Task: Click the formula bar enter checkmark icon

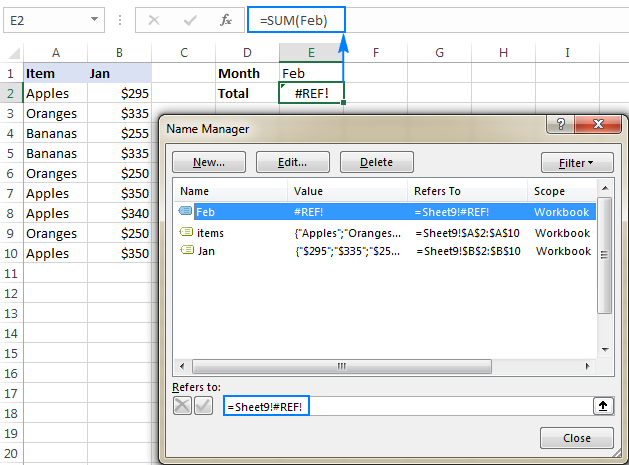Action: coord(190,19)
